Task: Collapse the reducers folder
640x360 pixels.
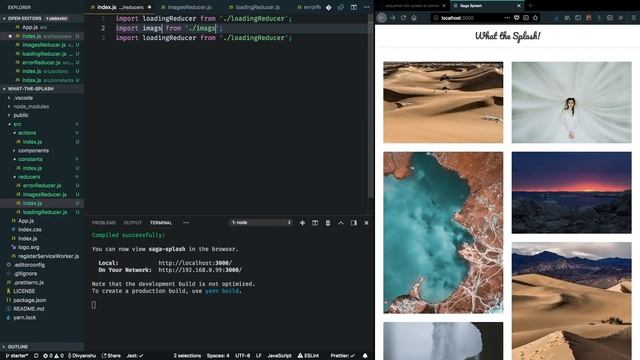Action: click(x=29, y=177)
